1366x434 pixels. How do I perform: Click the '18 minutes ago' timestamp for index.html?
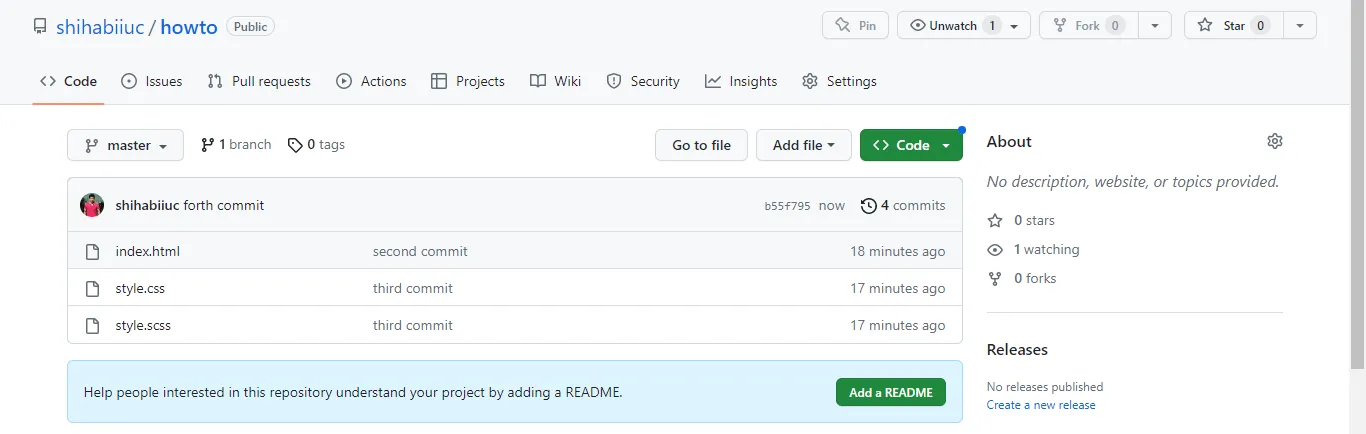point(897,251)
